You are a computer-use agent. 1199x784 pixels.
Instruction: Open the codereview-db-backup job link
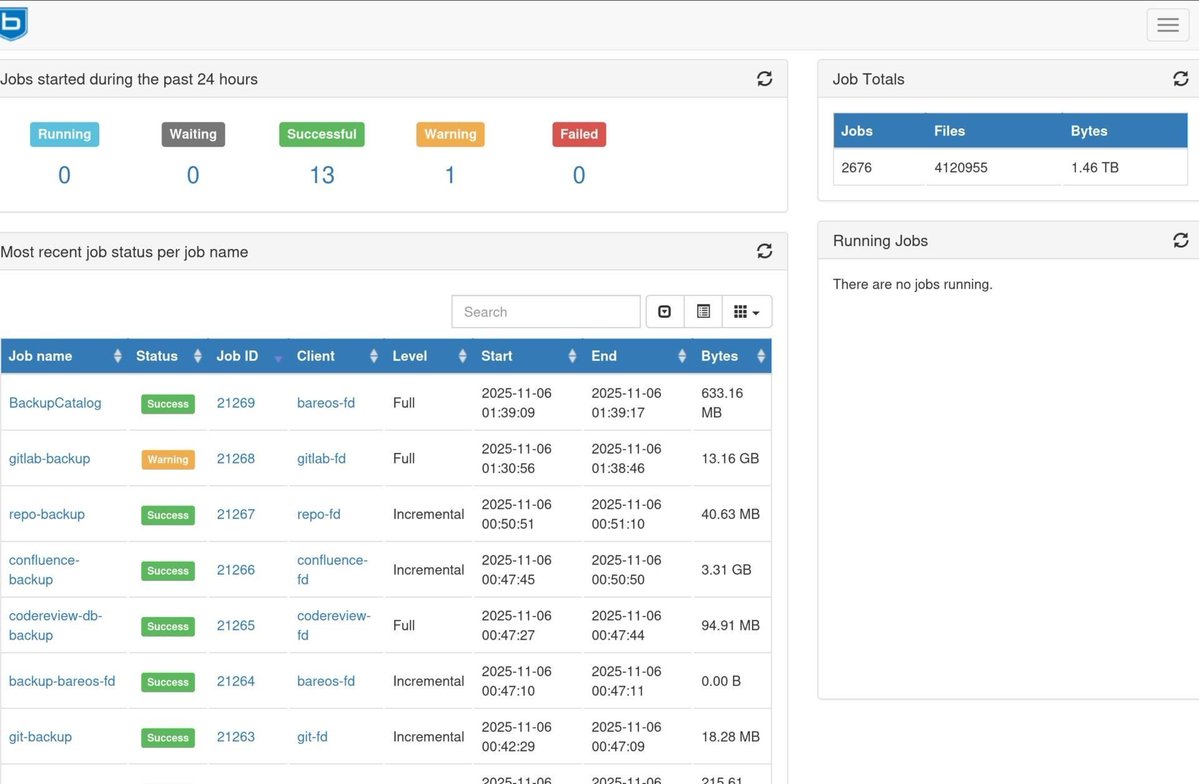55,625
